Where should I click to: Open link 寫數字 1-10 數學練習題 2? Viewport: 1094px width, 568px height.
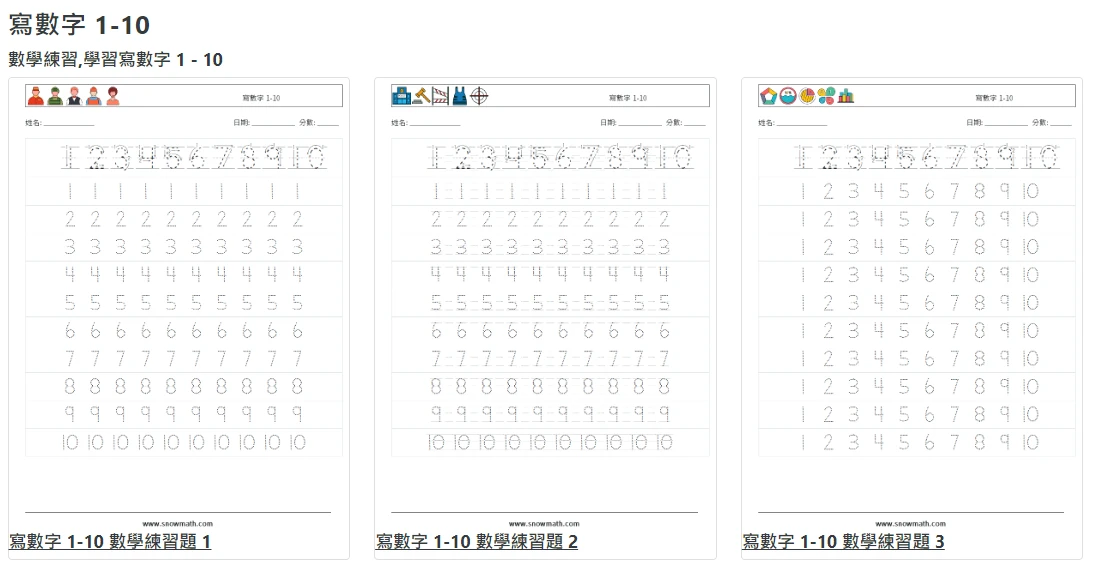(x=477, y=541)
